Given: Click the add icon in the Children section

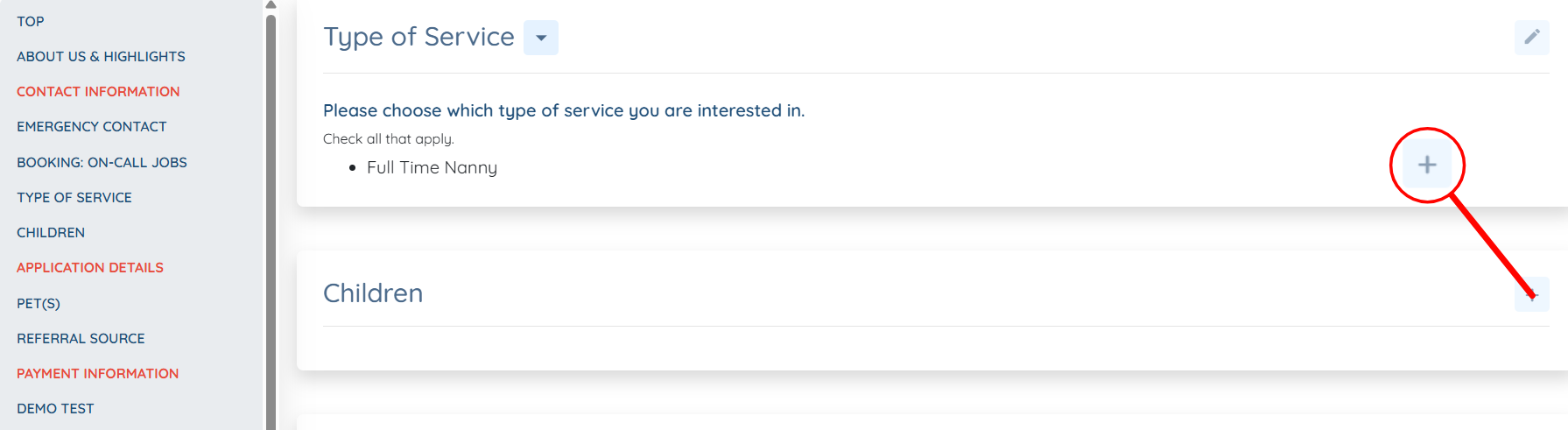Looking at the screenshot, I should click(x=1531, y=294).
